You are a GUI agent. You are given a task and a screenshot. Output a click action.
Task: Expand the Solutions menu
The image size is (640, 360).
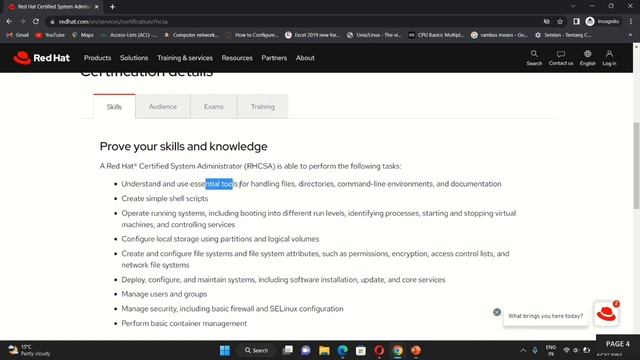(134, 58)
